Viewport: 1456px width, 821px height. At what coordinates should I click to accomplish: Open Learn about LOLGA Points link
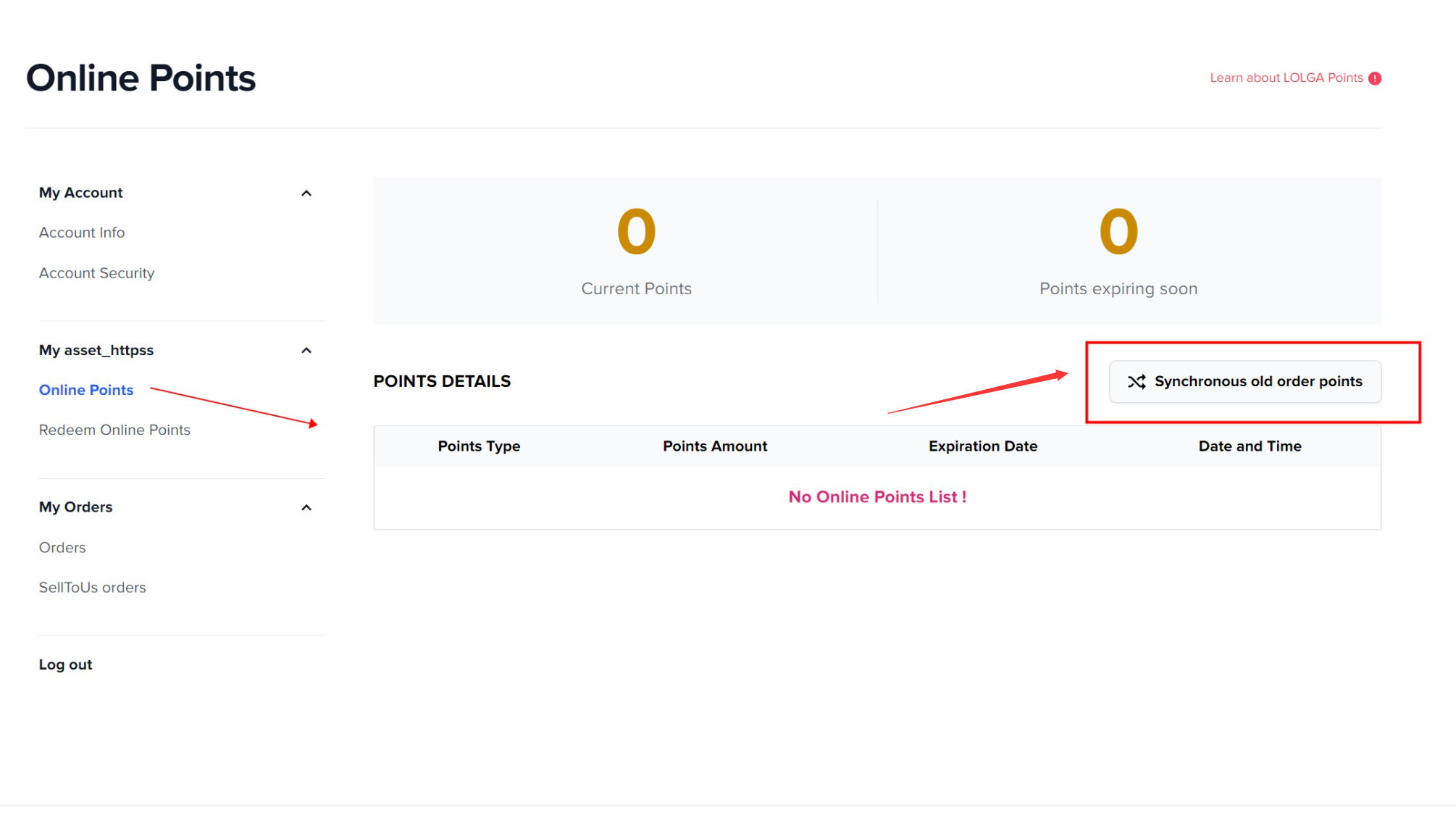pyautogui.click(x=1286, y=78)
